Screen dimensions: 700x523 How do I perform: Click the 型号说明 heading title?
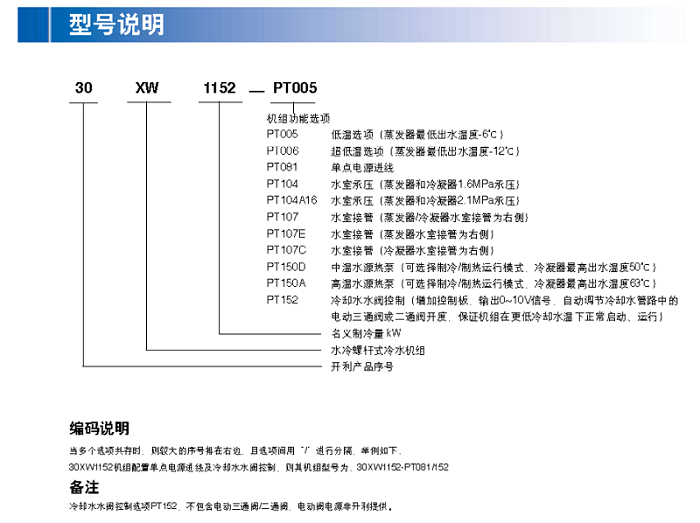coord(116,24)
